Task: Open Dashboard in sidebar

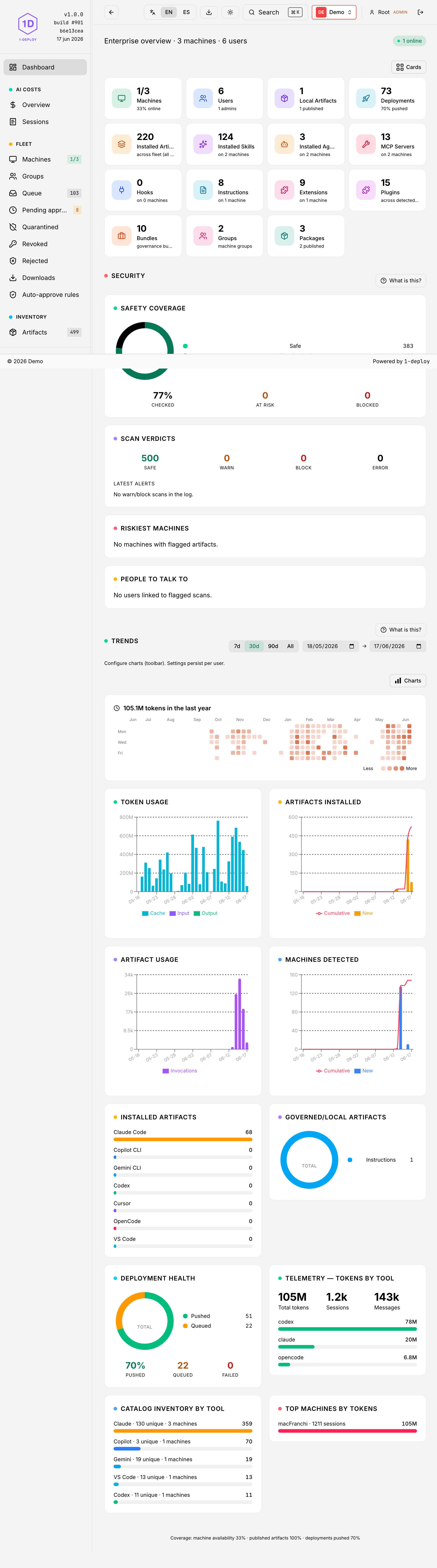Action: point(45,67)
